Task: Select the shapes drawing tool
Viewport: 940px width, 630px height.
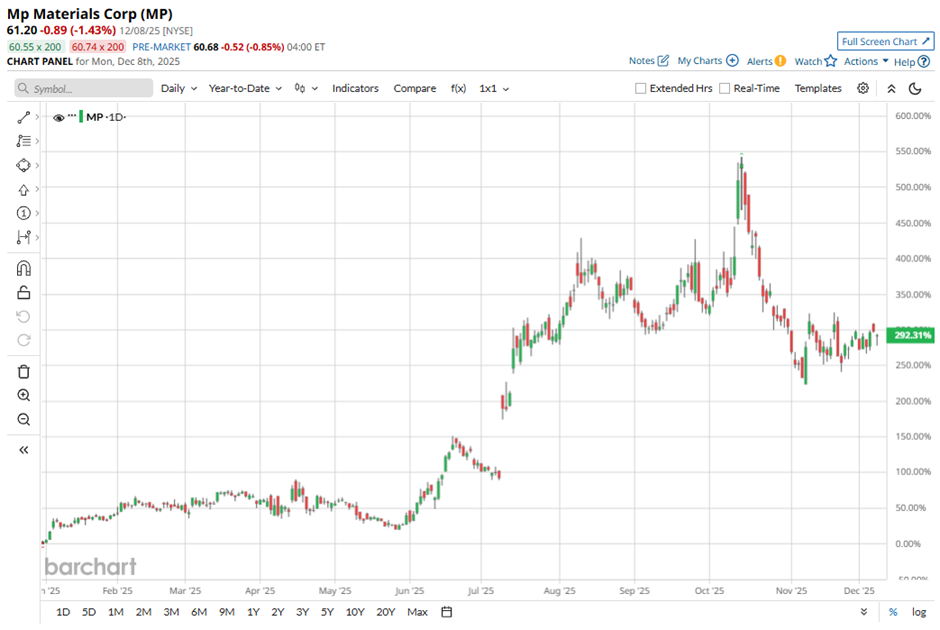Action: pyautogui.click(x=23, y=165)
